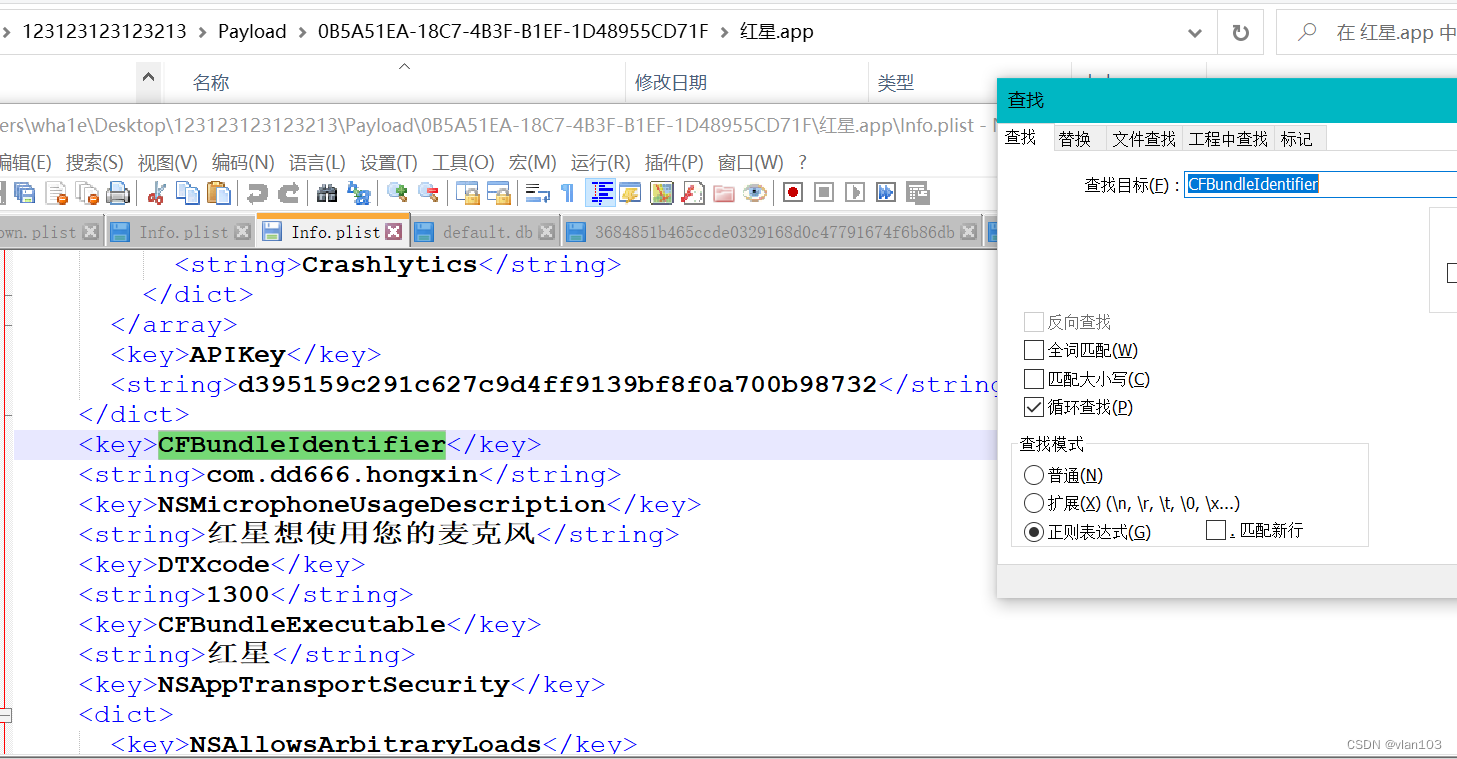The width and height of the screenshot is (1457, 759).
Task: Enable 匹配大小写 checkbox
Action: click(x=1034, y=379)
